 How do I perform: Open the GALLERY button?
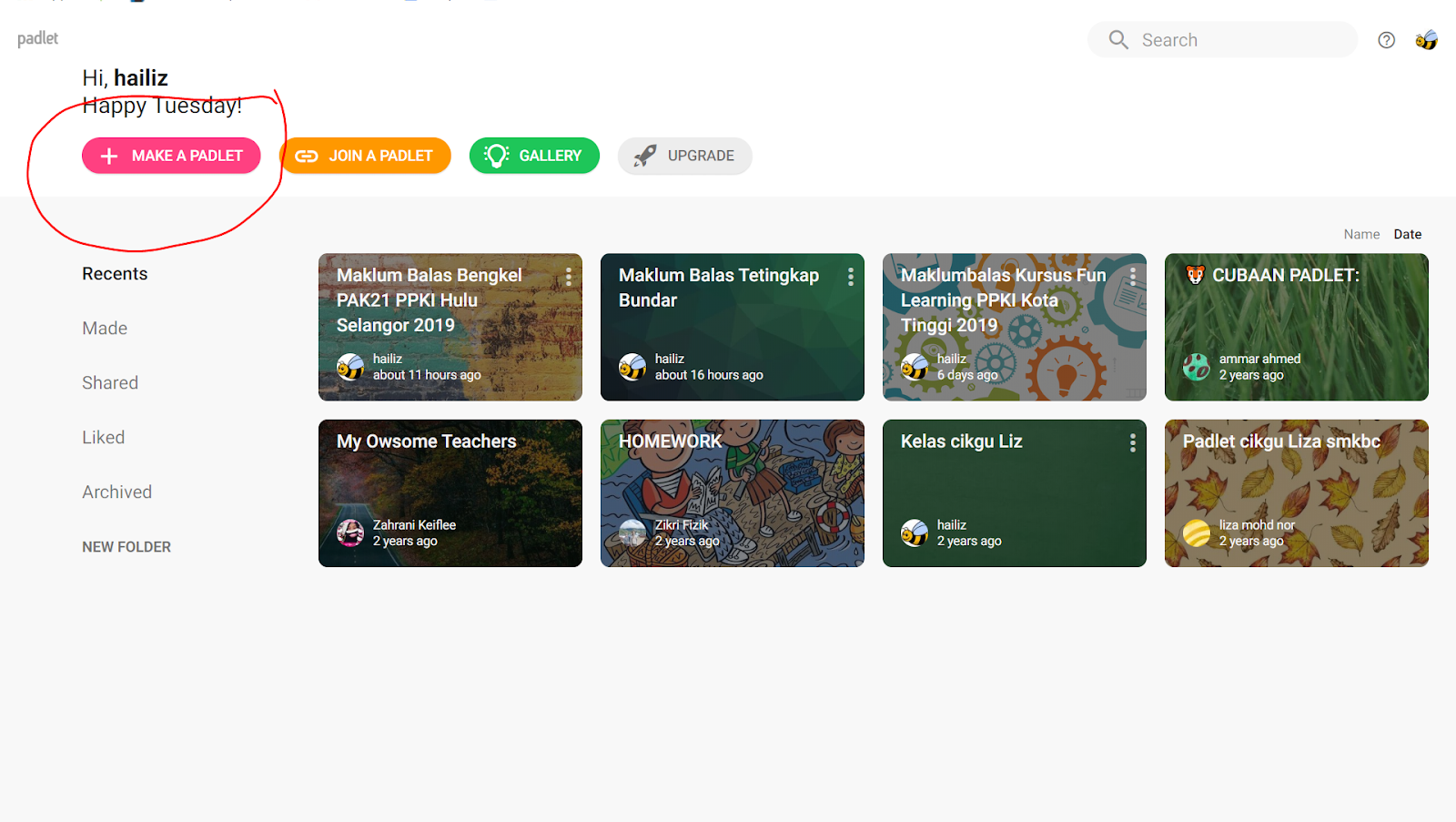(x=534, y=156)
